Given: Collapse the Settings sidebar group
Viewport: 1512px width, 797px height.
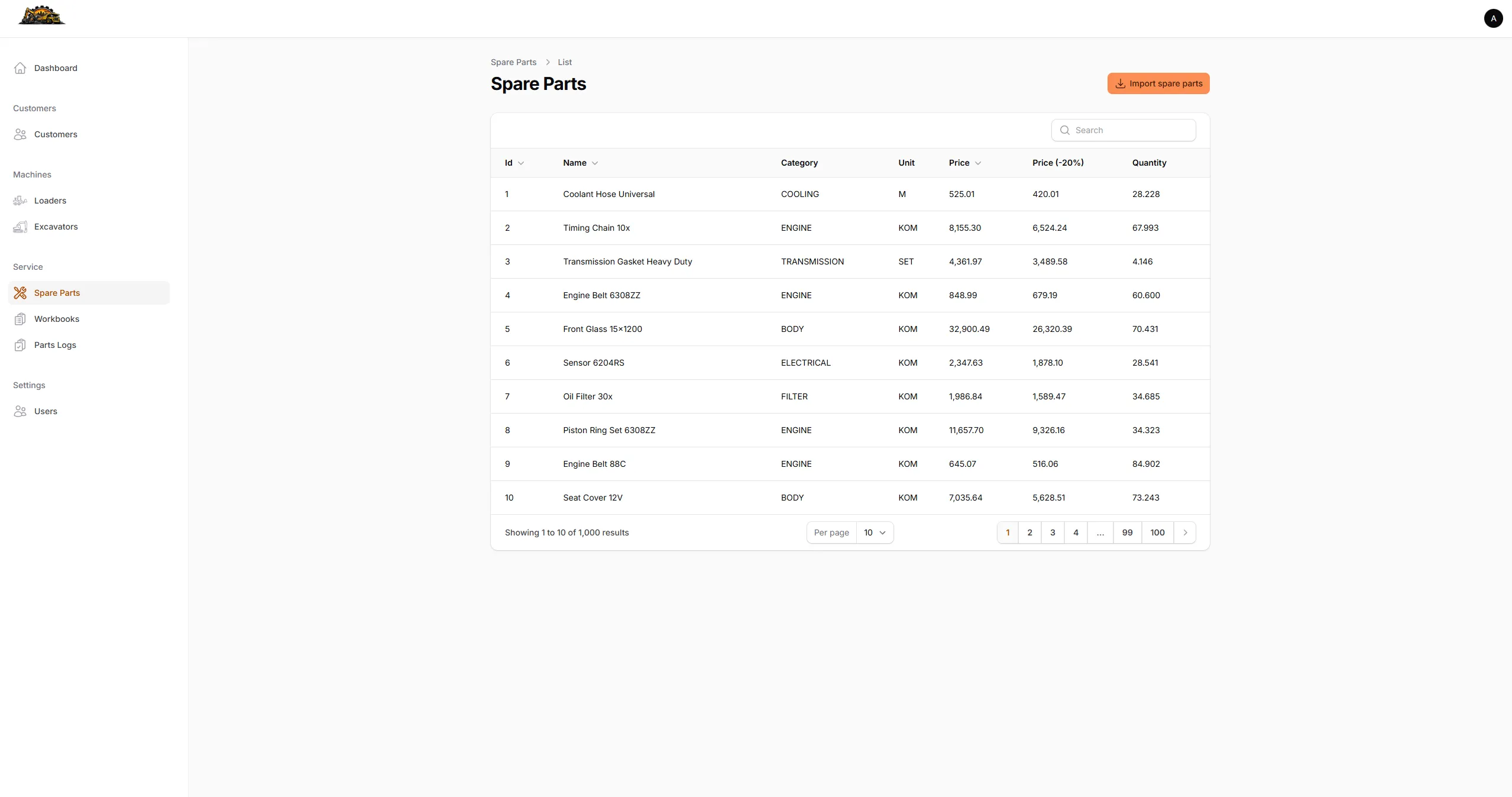Looking at the screenshot, I should click(29, 385).
